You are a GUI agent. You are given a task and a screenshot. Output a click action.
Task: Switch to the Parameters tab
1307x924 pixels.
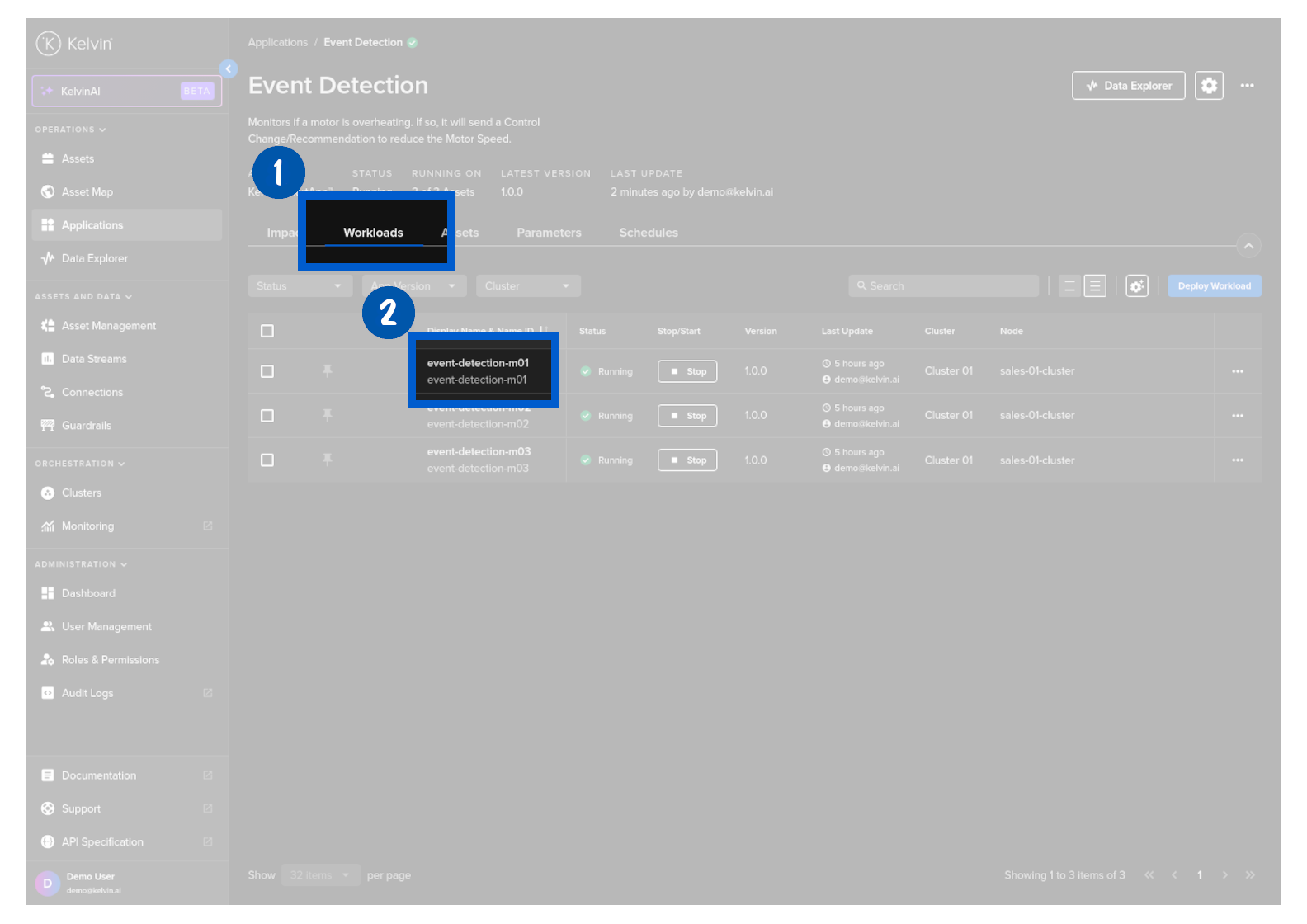point(549,233)
